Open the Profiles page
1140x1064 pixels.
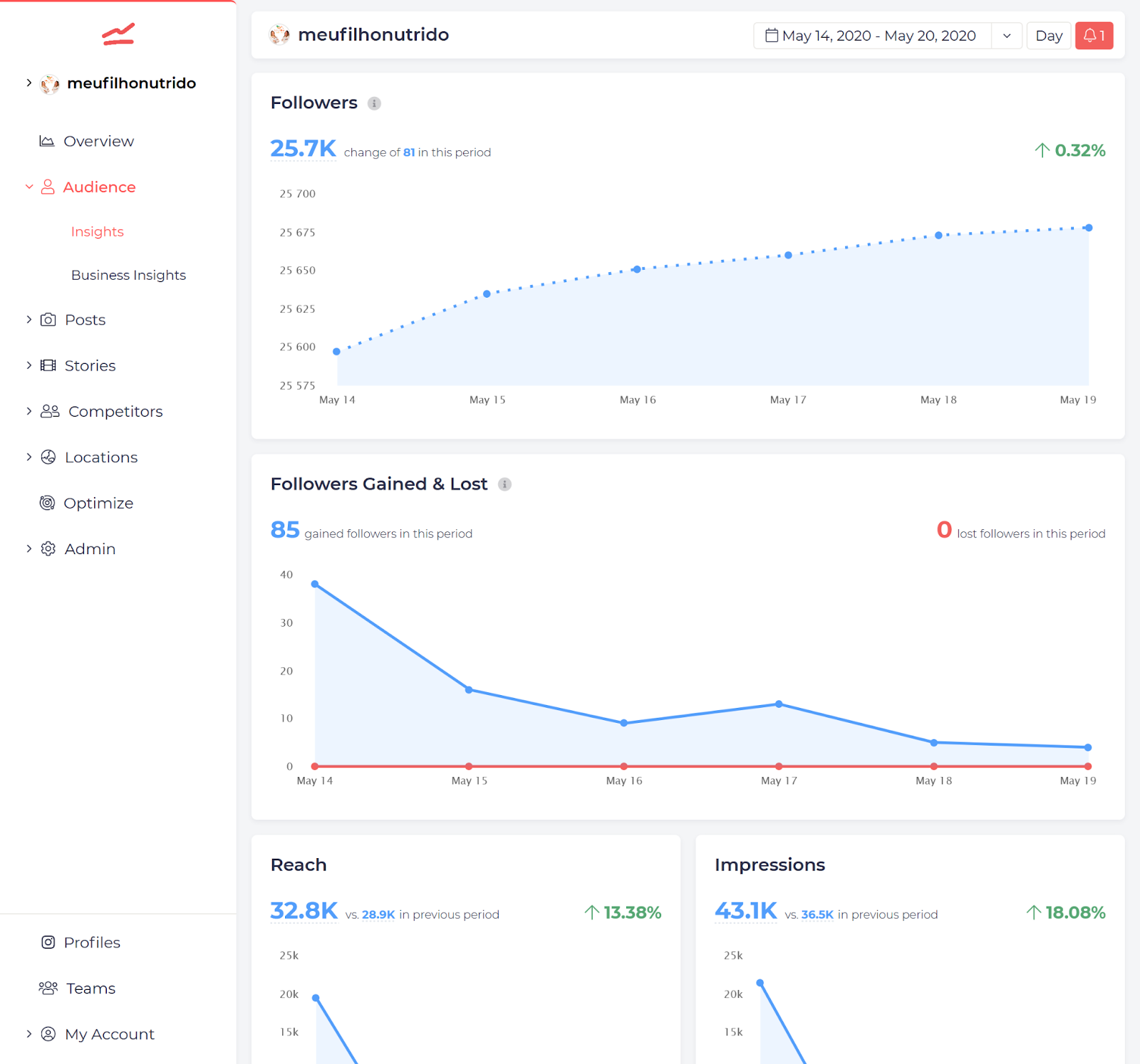[x=92, y=942]
